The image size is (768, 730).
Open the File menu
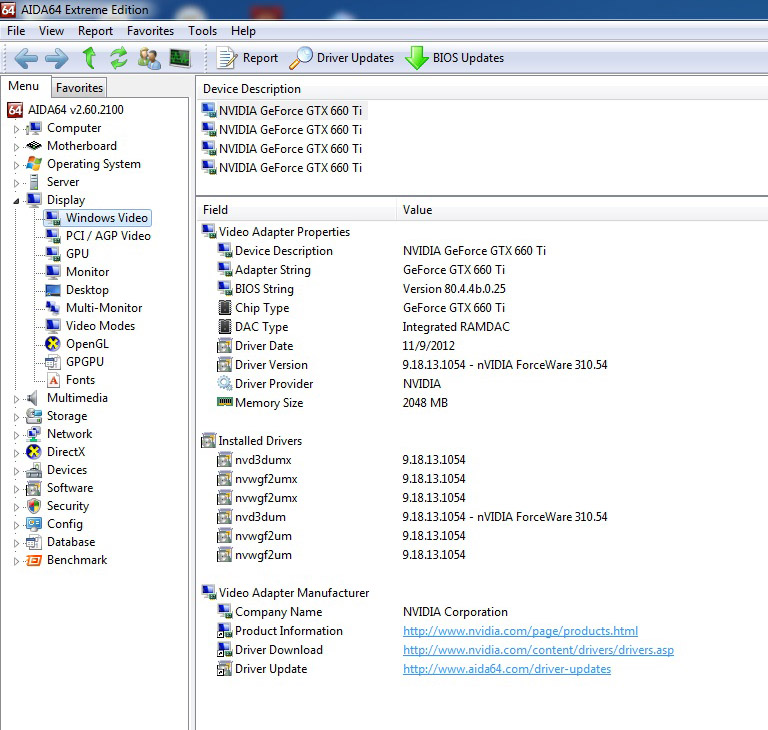tap(16, 31)
